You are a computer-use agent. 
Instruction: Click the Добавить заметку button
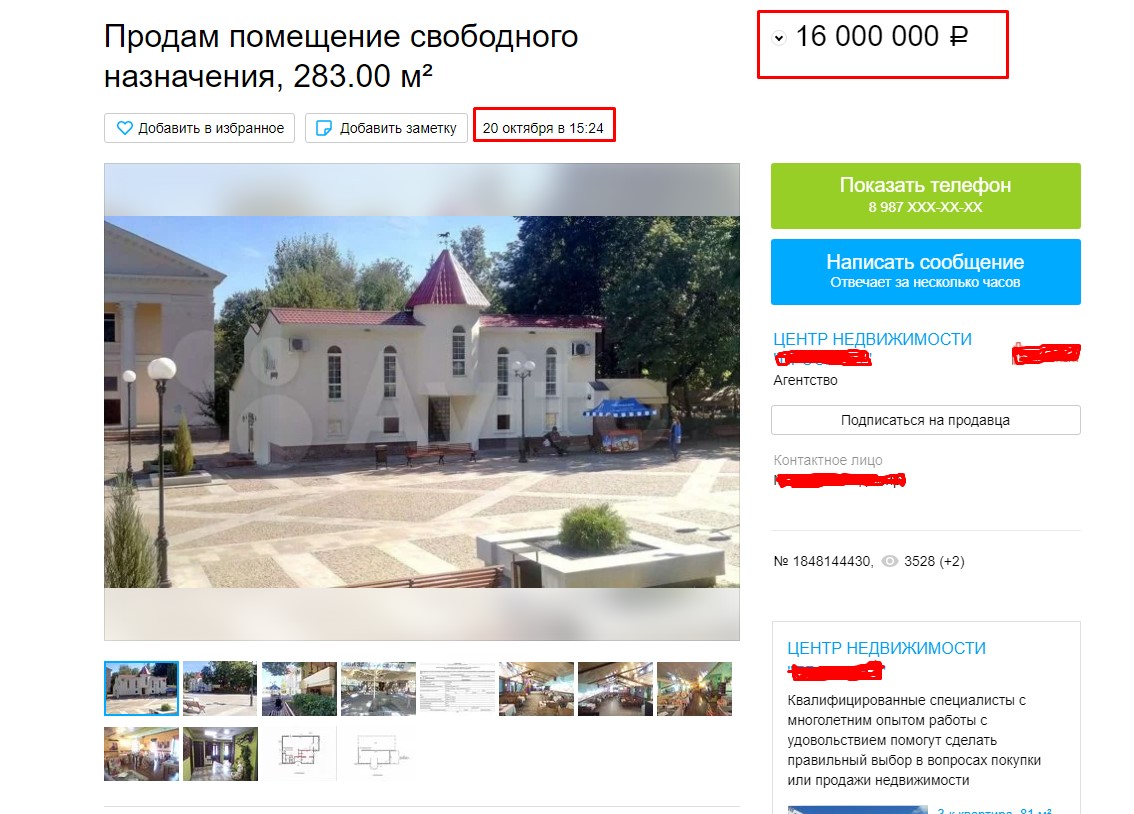tap(386, 128)
